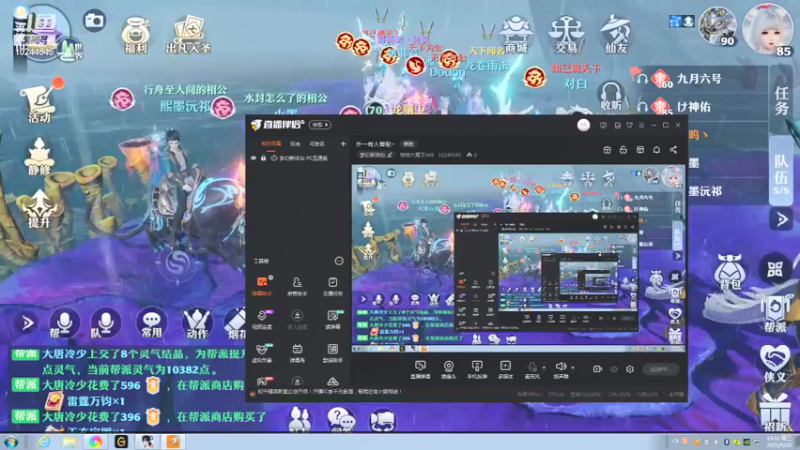Select the second scene tab in streaming app

[x=295, y=144]
